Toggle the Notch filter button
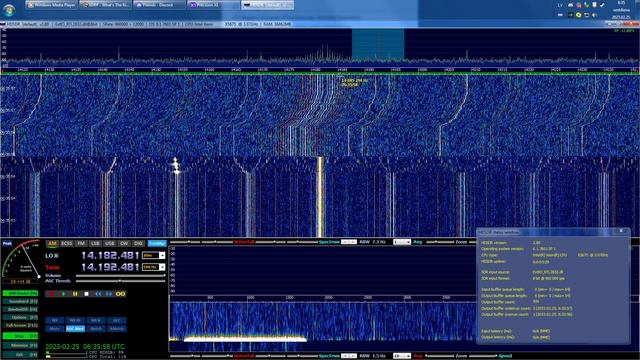This screenshot has width=640, height=360. click(96, 329)
